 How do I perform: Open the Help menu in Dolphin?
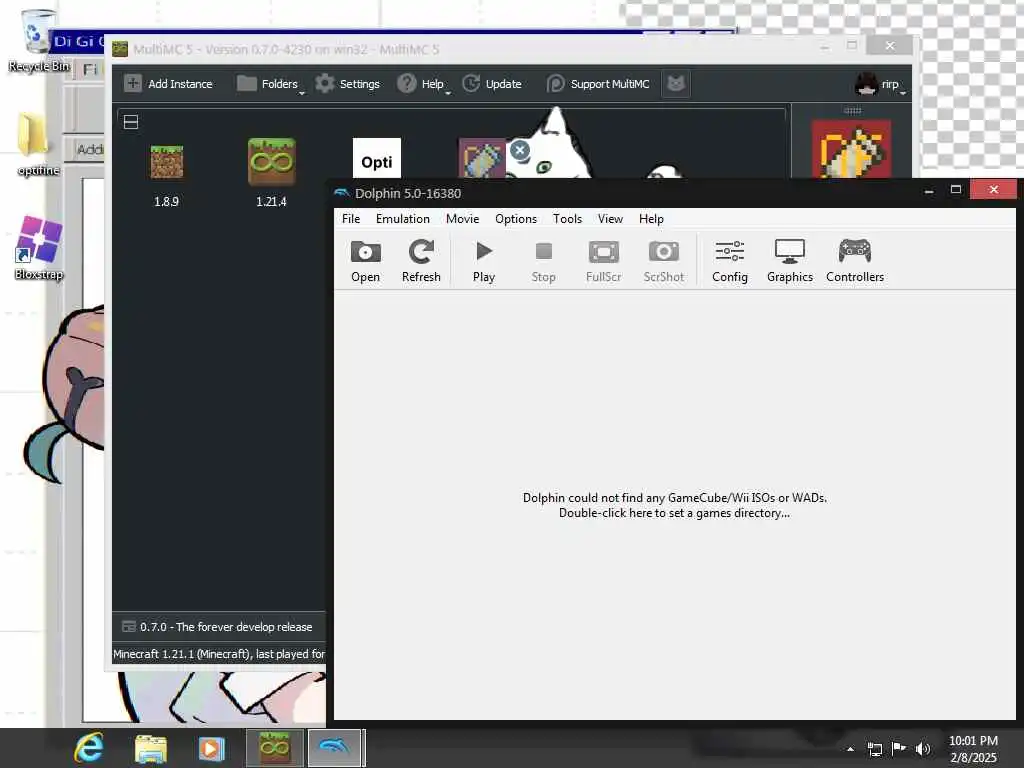(651, 219)
